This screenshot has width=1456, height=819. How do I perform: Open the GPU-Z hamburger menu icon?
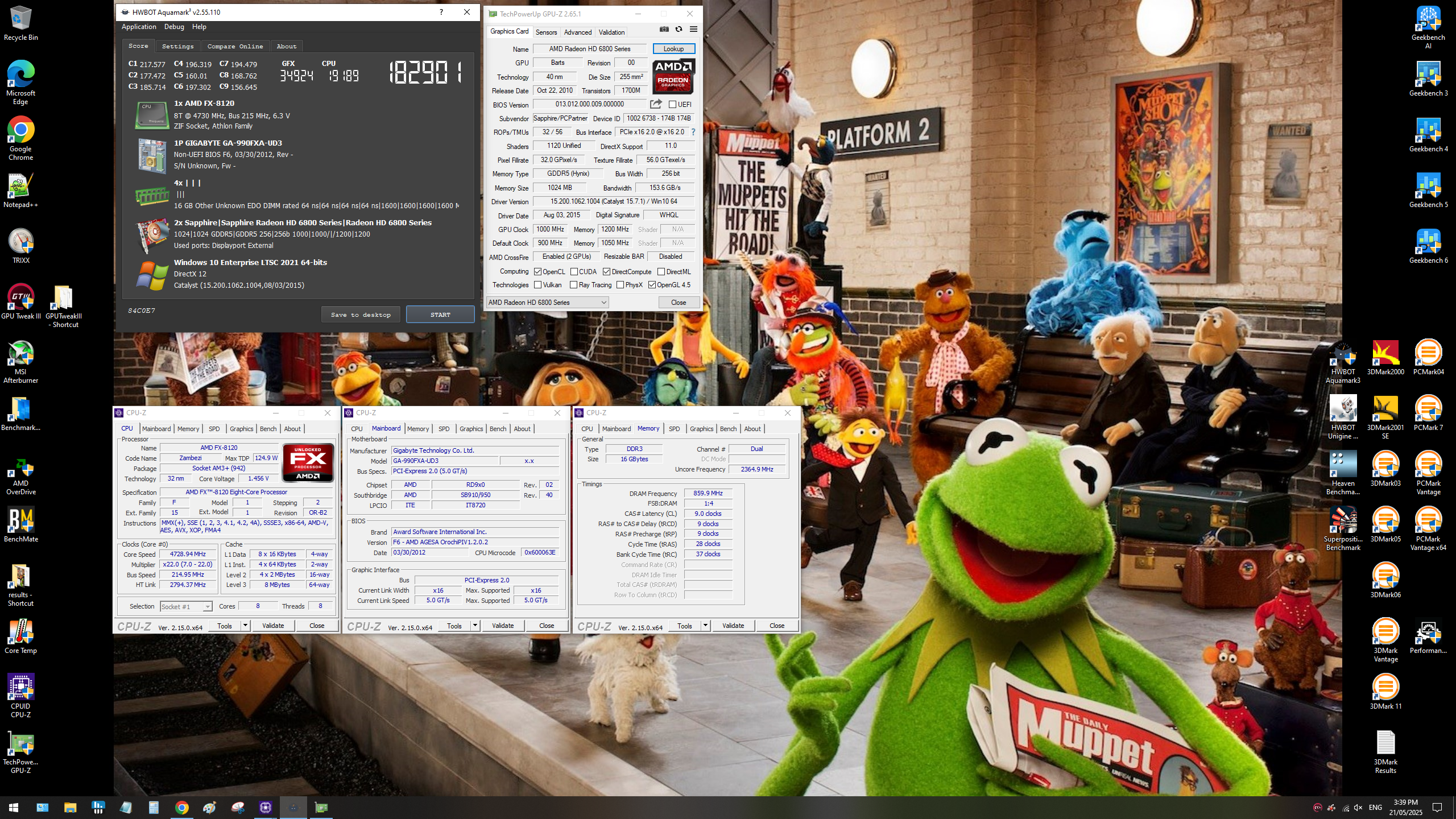pyautogui.click(x=693, y=29)
